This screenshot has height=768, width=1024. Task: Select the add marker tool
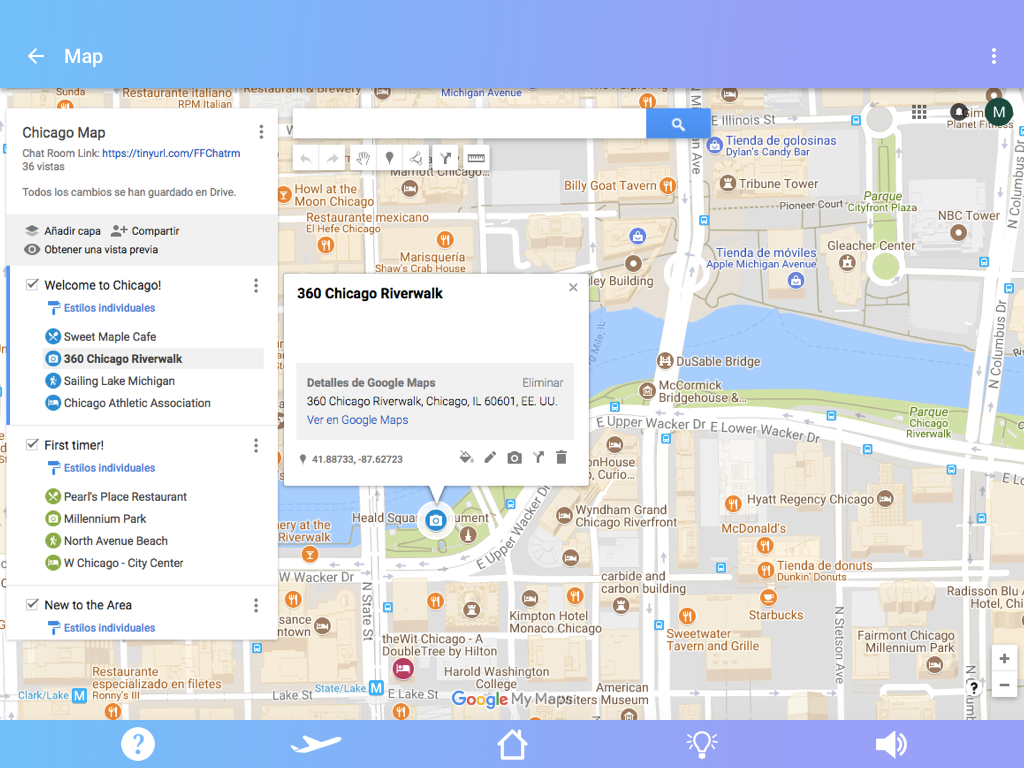click(389, 158)
